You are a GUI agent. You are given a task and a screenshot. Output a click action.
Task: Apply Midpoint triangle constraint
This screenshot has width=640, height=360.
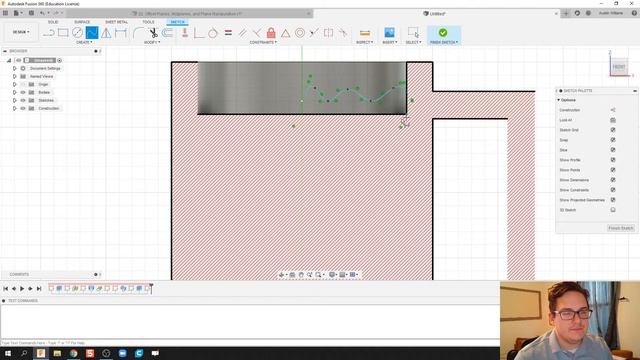click(285, 33)
